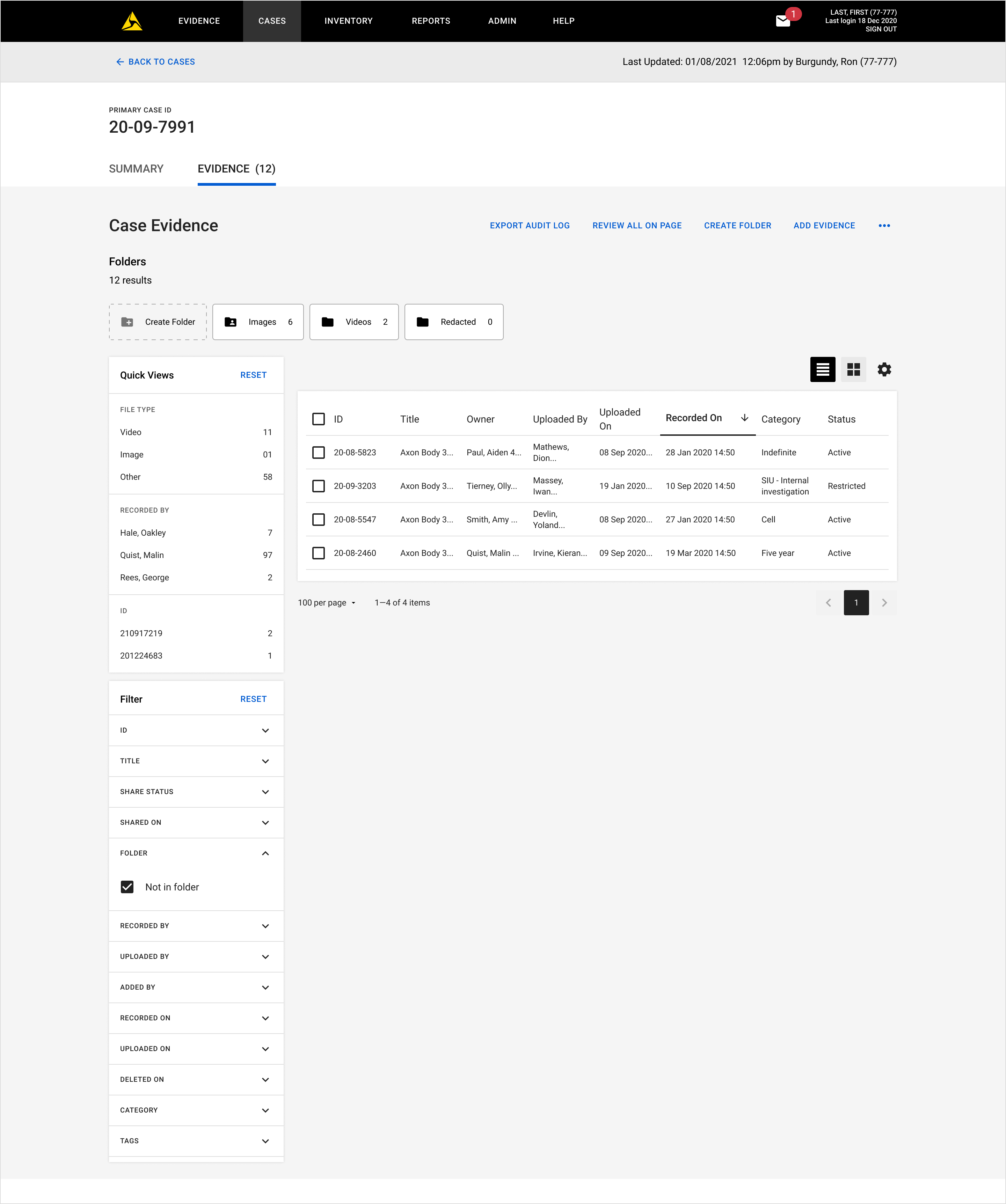Toggle the select-all header checkbox

point(318,419)
